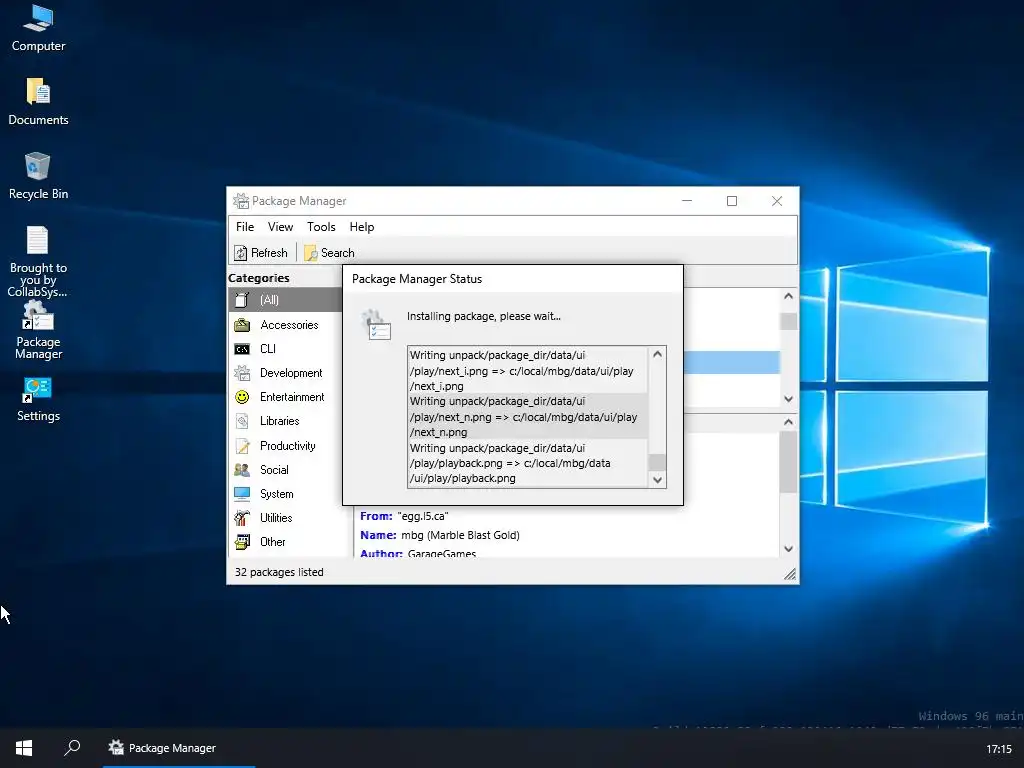Click the Package Manager Status dialog icon

coord(376,325)
